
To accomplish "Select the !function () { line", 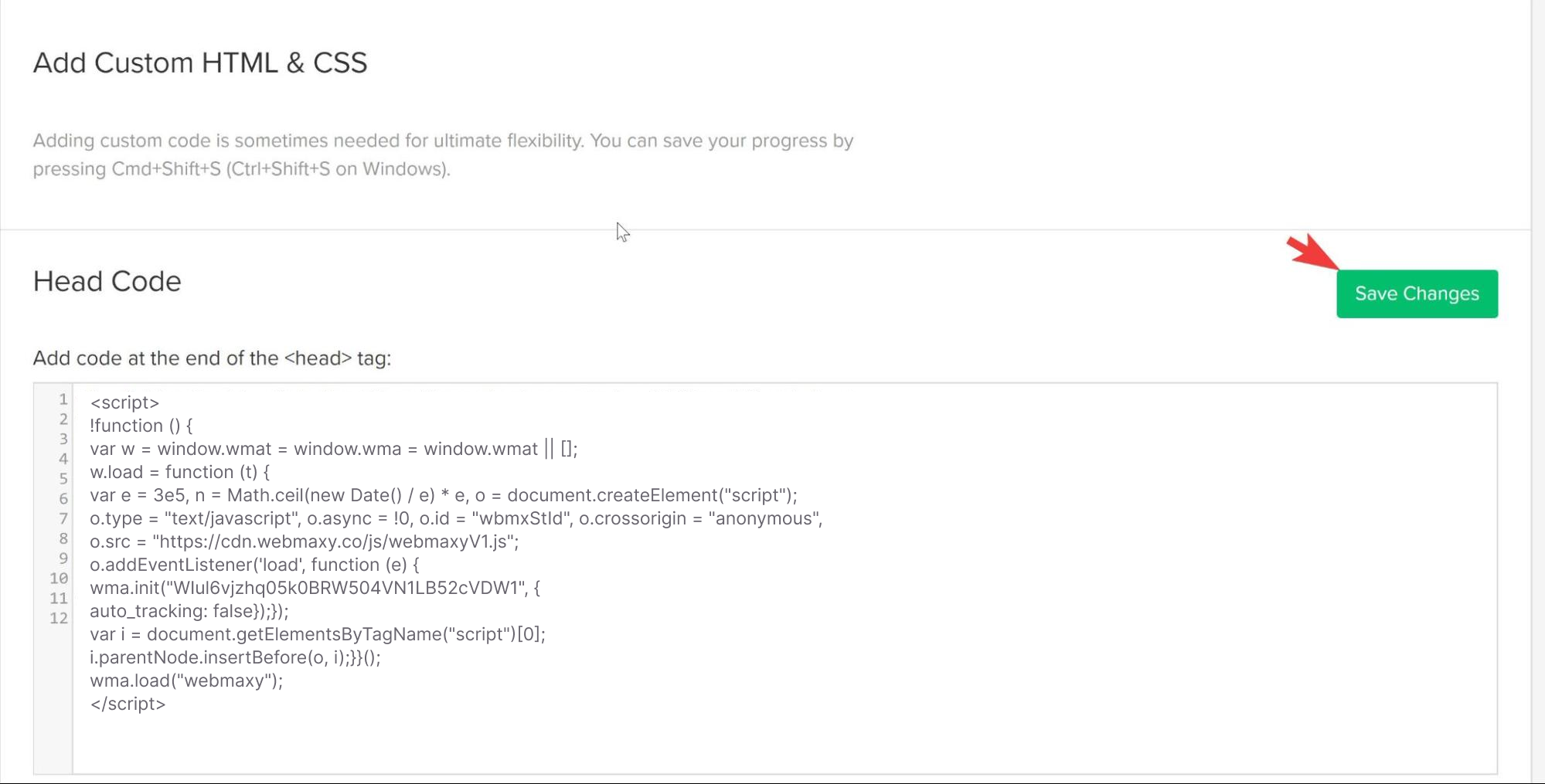I will coord(141,426).
